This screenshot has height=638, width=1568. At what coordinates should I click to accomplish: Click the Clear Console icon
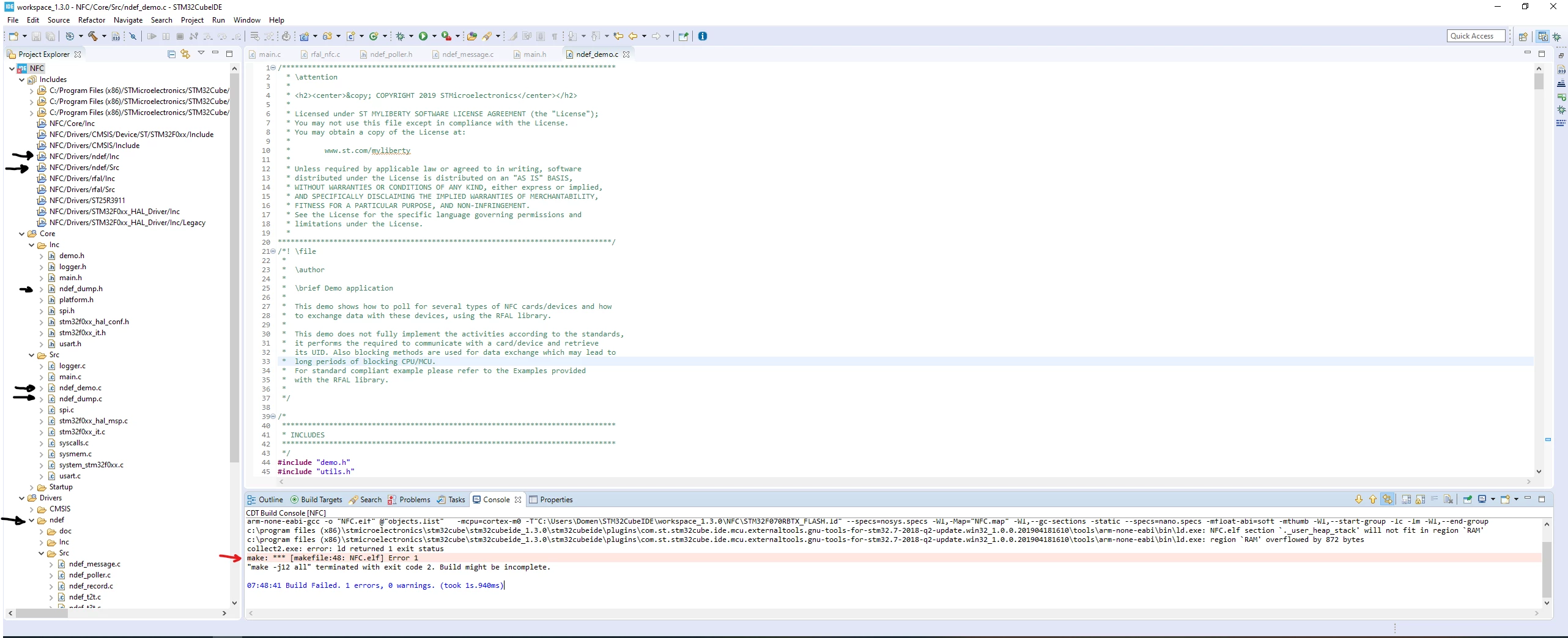(1448, 500)
